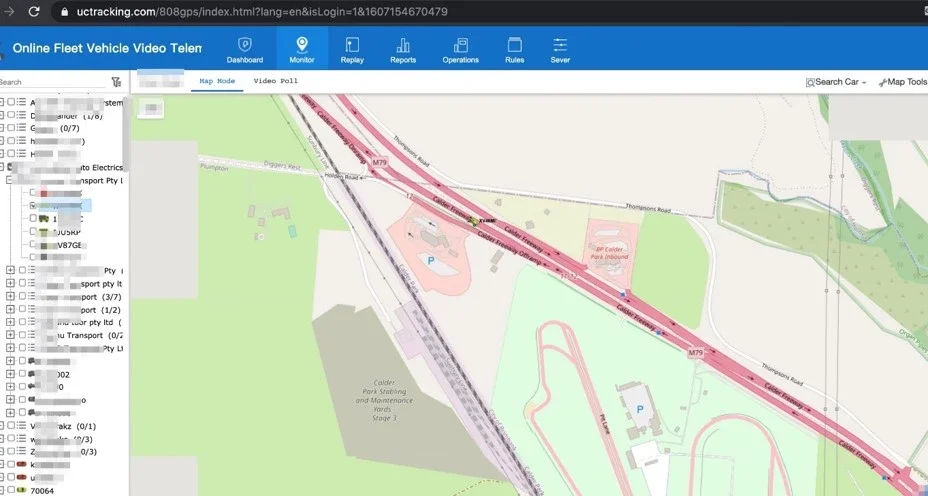The width and height of the screenshot is (928, 496).
Task: Click the yellow vehicle marker on Calder Freeway
Action: coord(474,221)
